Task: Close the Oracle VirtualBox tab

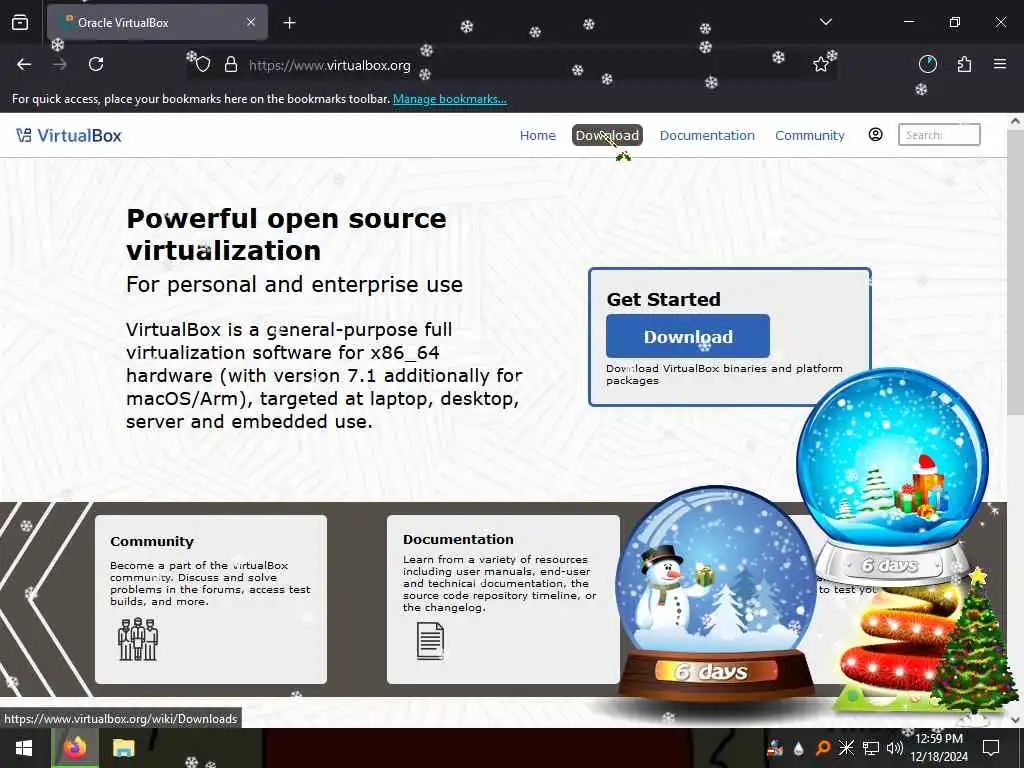Action: [251, 22]
